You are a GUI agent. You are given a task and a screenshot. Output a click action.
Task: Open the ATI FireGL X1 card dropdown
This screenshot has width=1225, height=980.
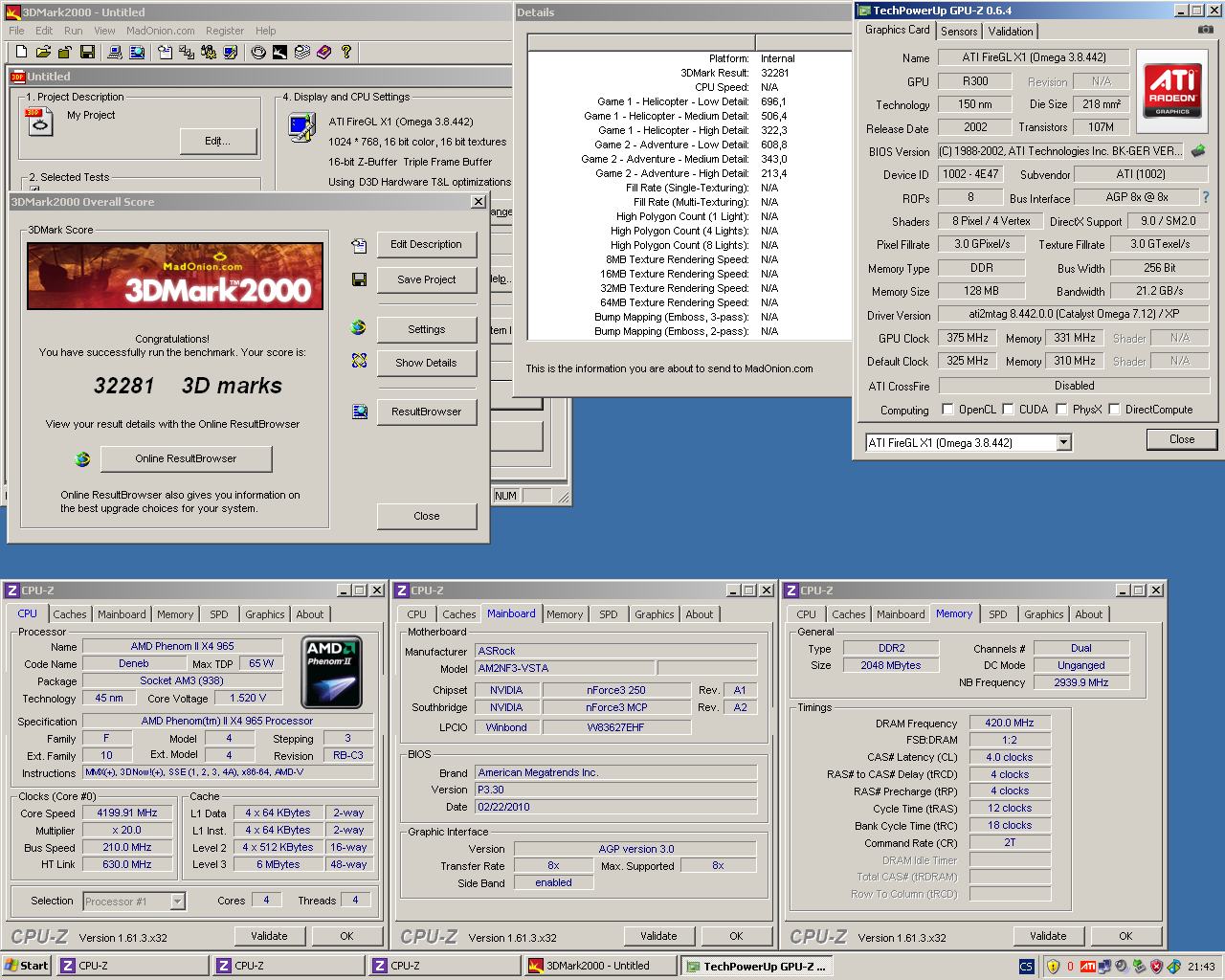(x=1063, y=442)
